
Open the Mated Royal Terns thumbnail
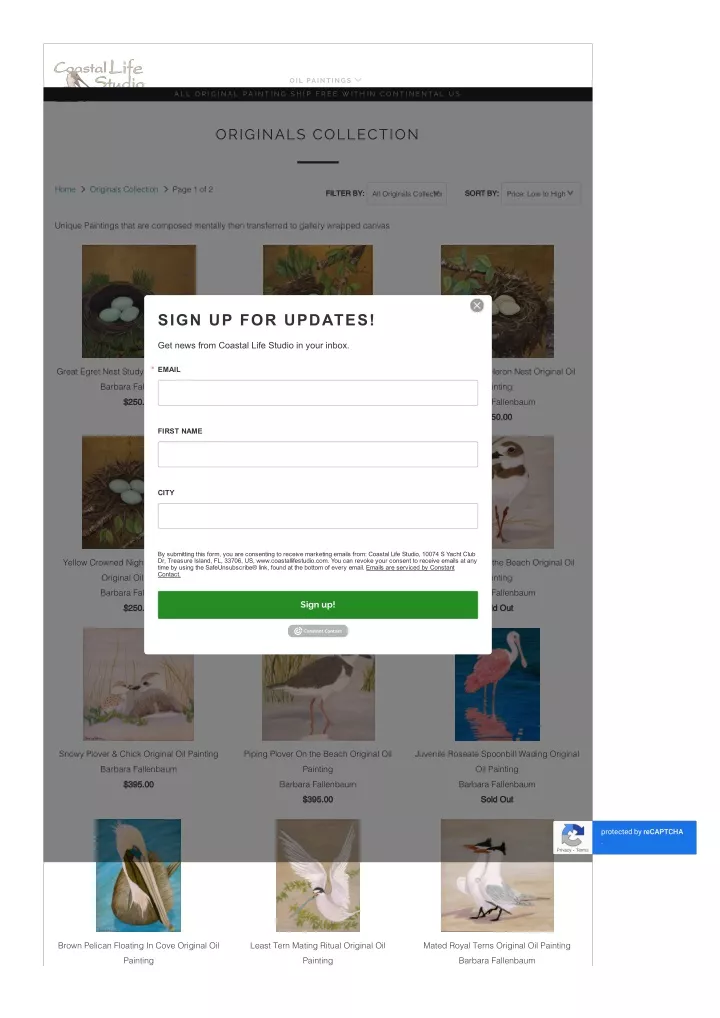pos(497,875)
